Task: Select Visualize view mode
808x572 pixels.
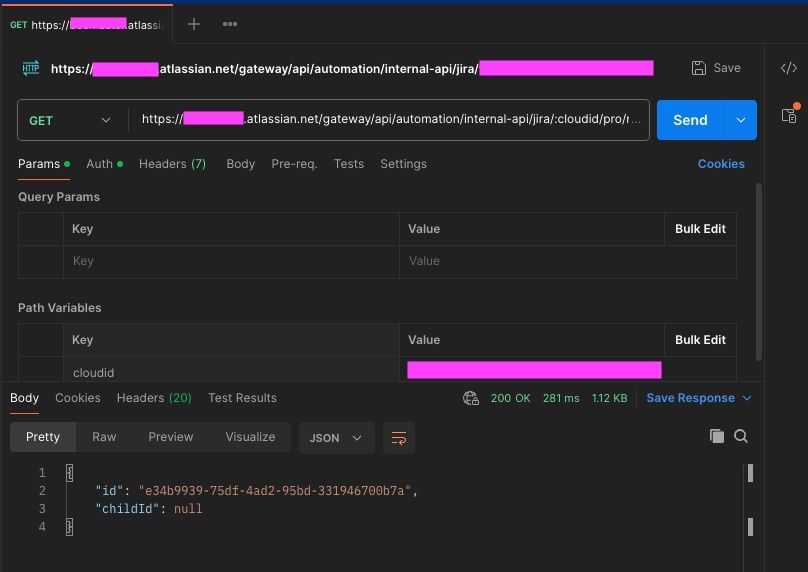Action: (x=250, y=437)
